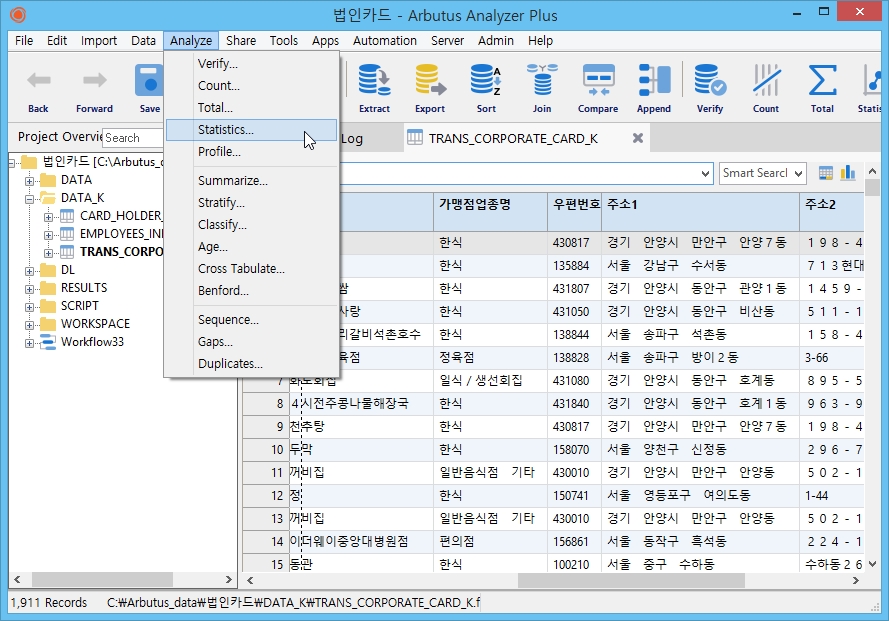Viewport: 889px width, 621px height.
Task: Expand the EMPLOYEES_INFO table node
Action: [x=48, y=235]
